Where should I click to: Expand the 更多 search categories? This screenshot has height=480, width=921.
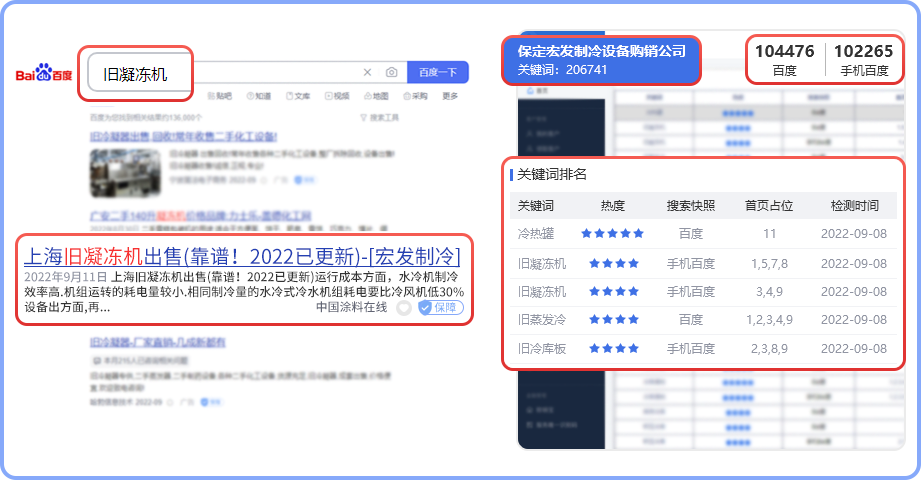(x=450, y=96)
